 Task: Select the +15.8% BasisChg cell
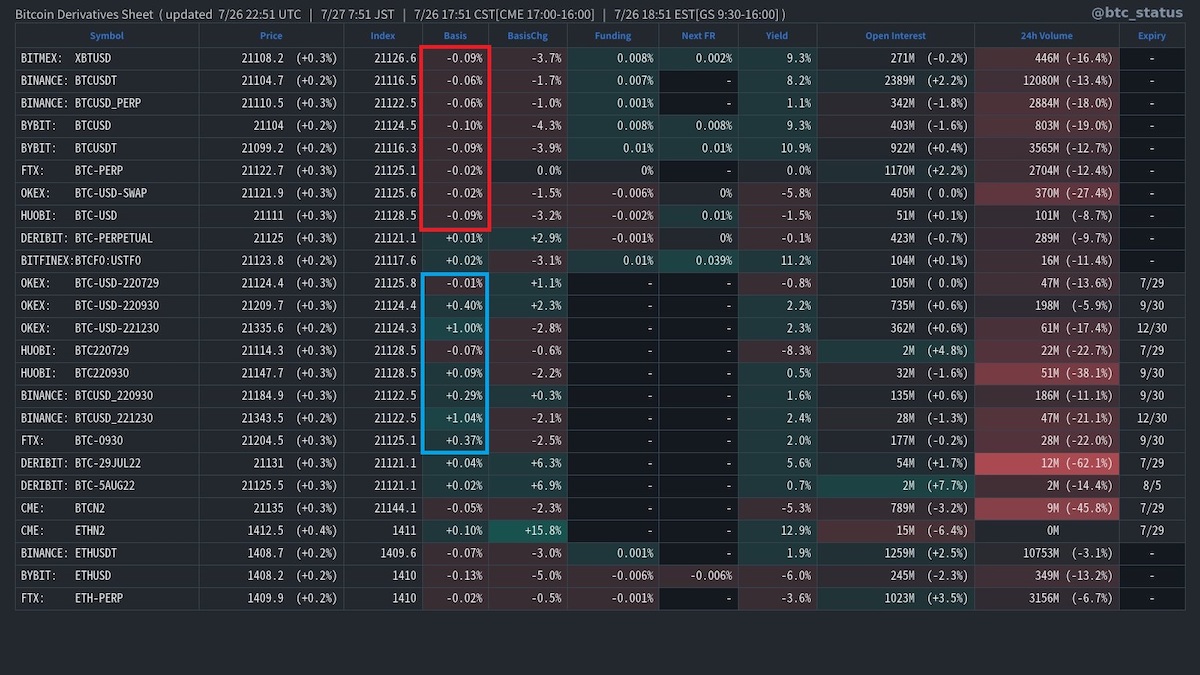coord(527,530)
